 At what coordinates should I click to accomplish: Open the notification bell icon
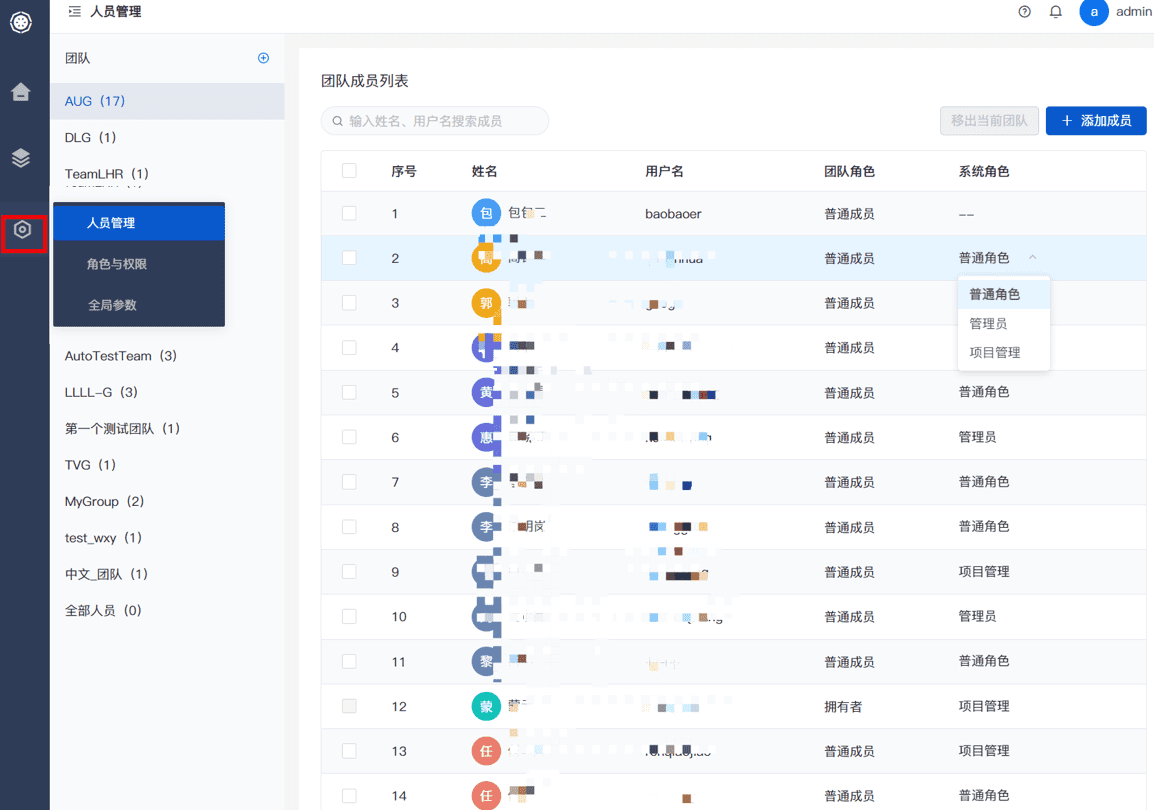(x=1055, y=12)
